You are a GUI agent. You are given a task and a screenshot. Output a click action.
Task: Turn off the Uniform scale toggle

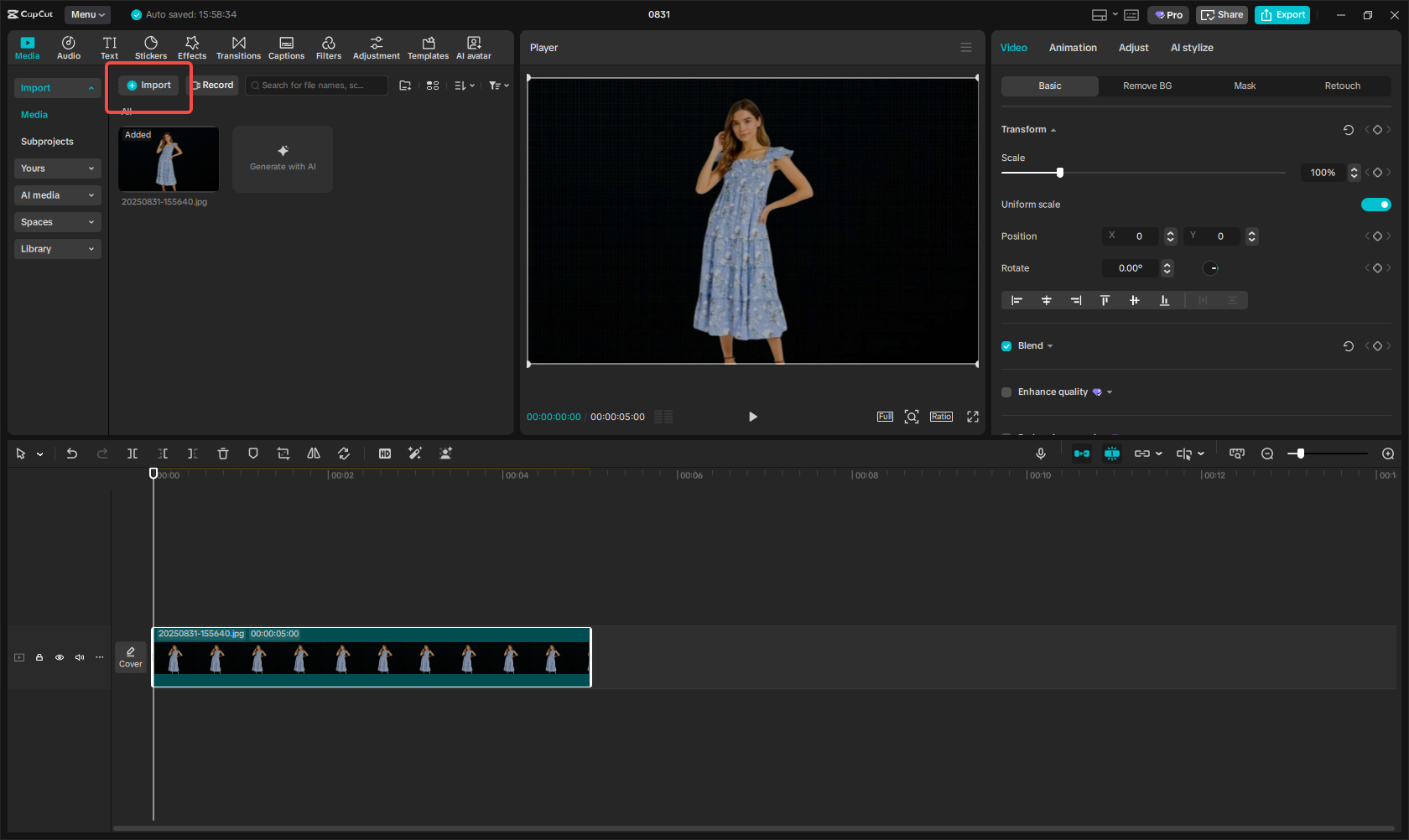(1375, 204)
